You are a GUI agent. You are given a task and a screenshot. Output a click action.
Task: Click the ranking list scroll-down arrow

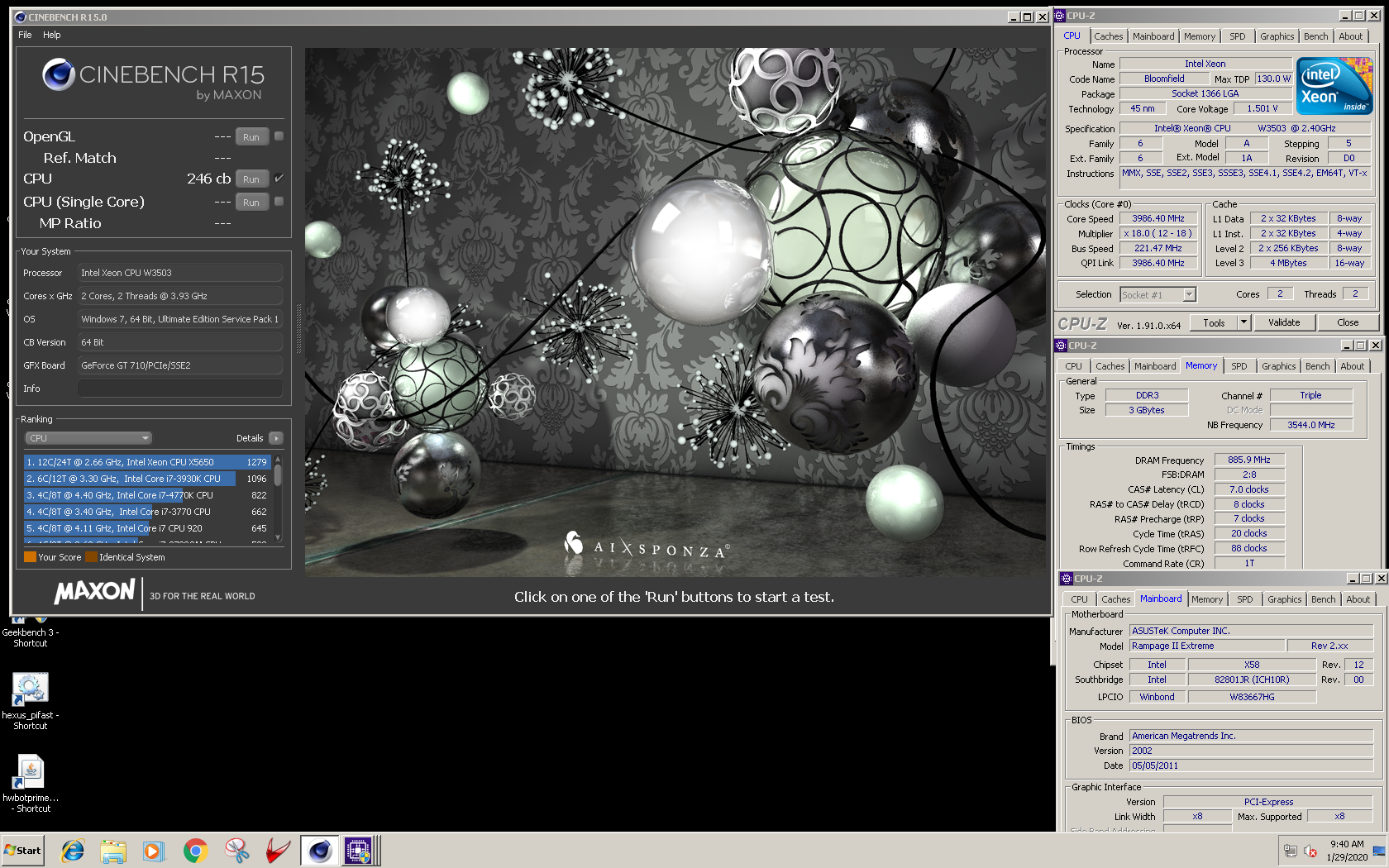[278, 537]
